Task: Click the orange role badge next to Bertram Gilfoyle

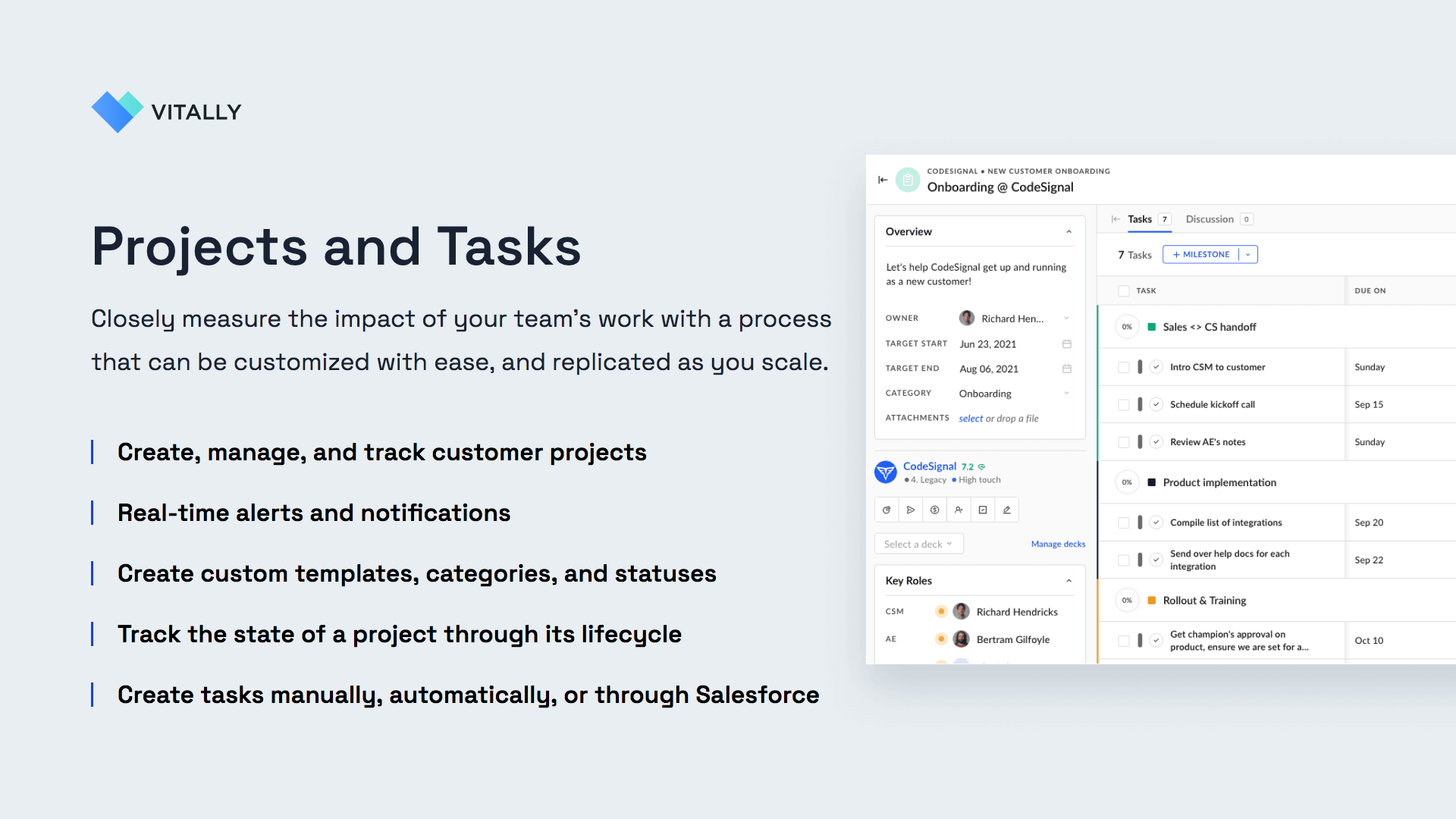Action: tap(941, 639)
